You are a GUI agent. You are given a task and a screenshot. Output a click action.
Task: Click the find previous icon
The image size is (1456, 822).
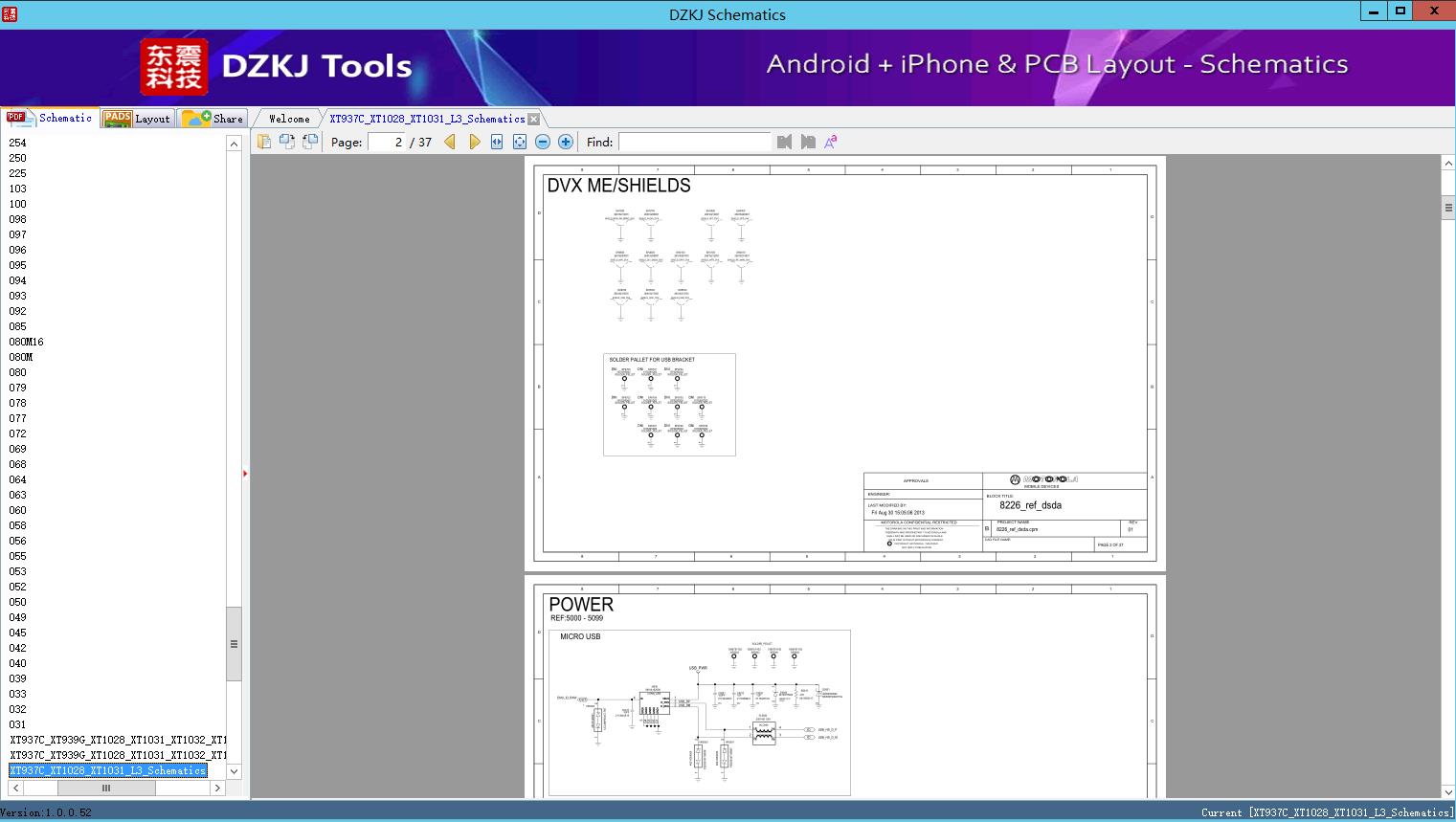[x=785, y=142]
